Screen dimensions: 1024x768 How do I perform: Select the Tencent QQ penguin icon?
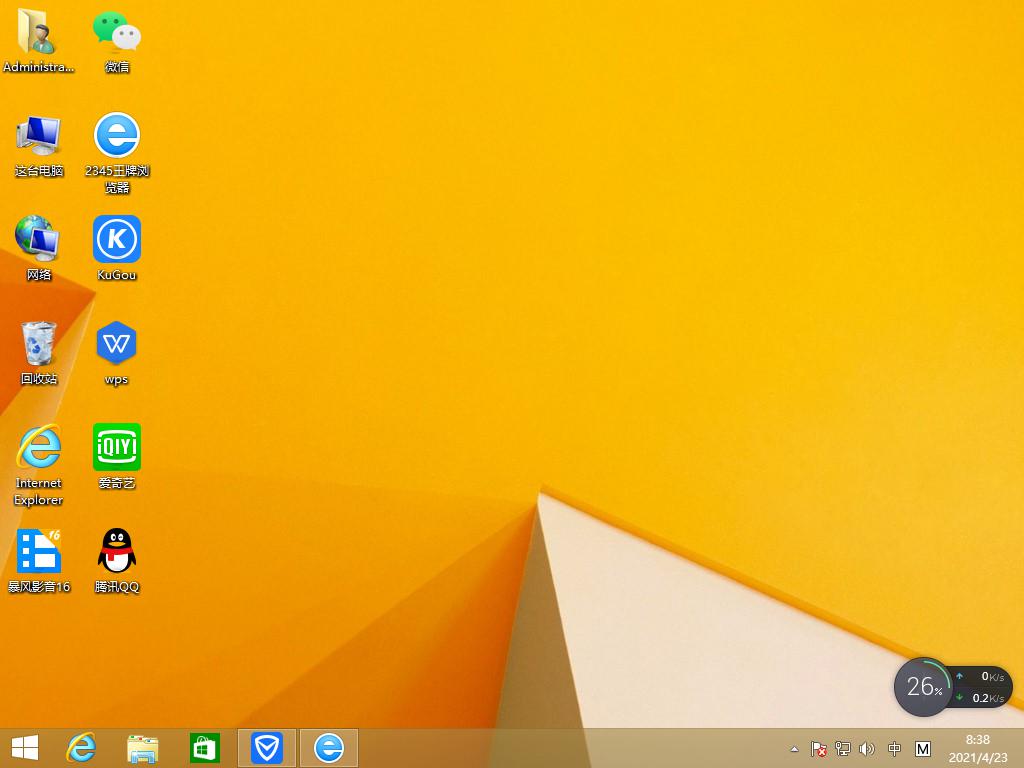117,552
